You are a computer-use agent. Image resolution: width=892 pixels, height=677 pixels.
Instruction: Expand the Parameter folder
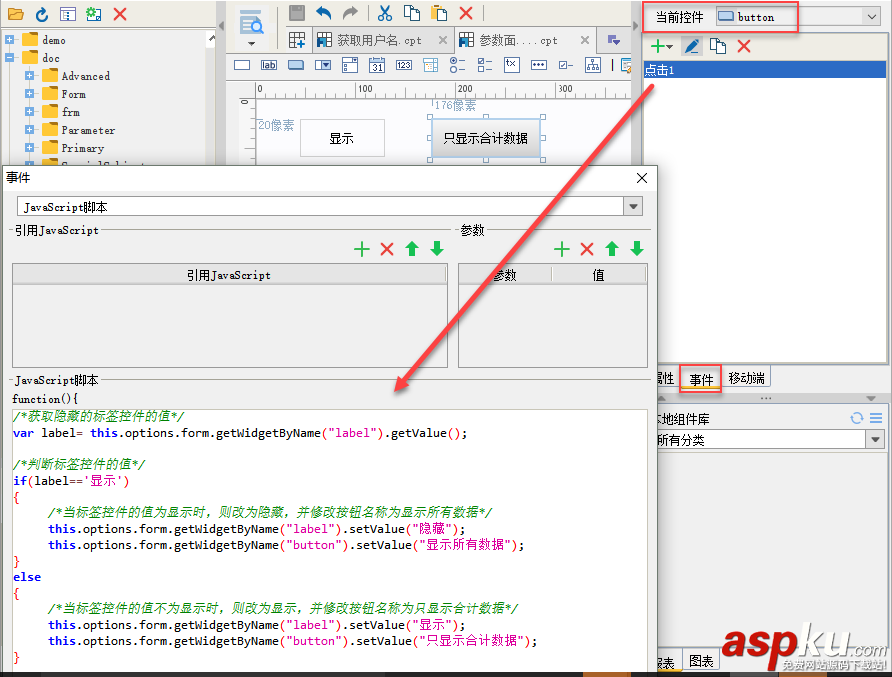[x=30, y=130]
